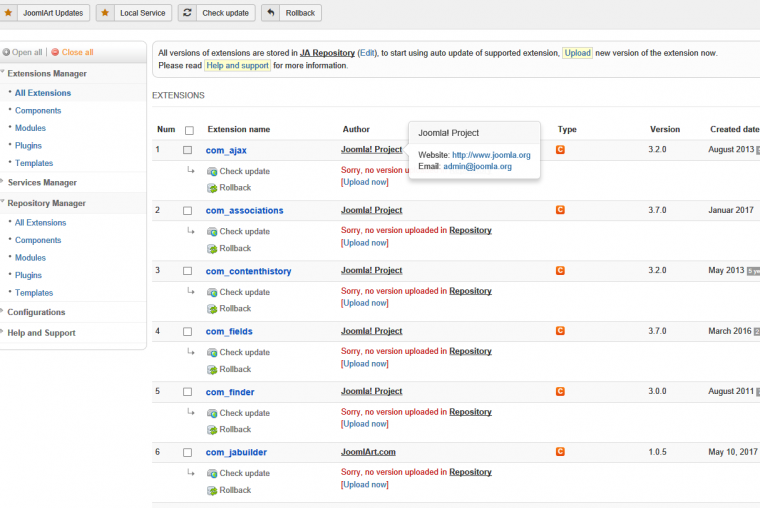Image resolution: width=760 pixels, height=508 pixels.
Task: Click the Check update icon under com_finder
Action: point(212,413)
